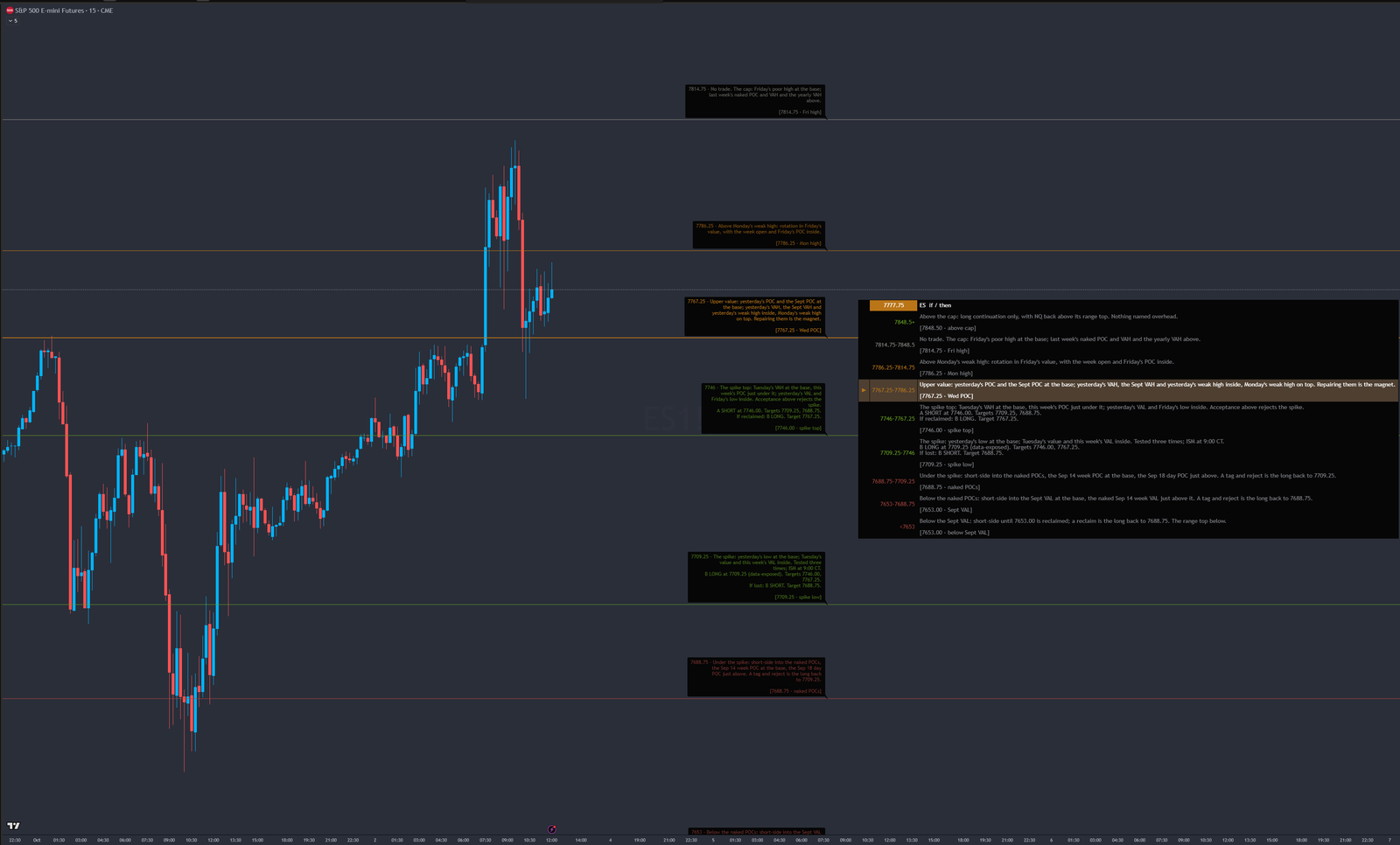Click the highlighted 7767.25-7786.25 range label
This screenshot has height=845, width=1400.
(x=893, y=390)
